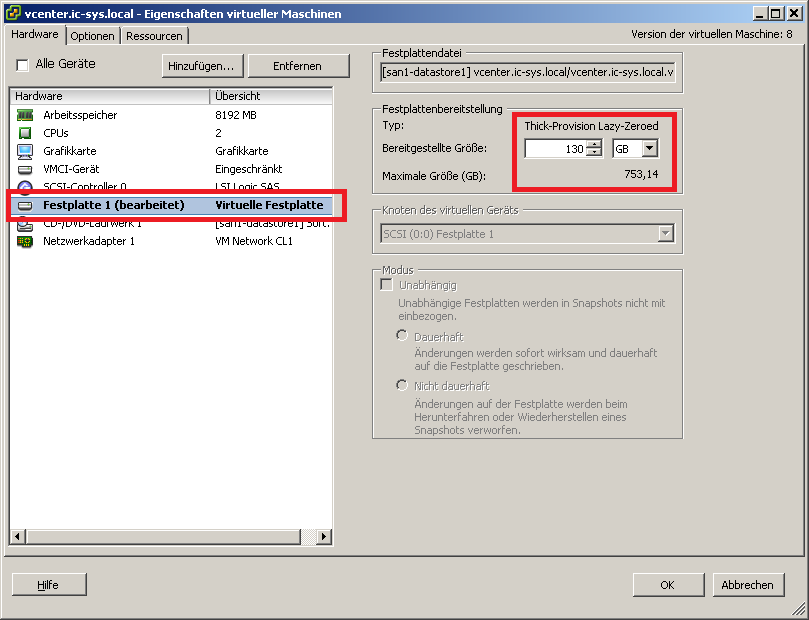The height and width of the screenshot is (620, 809).
Task: Open the Ressourcen tab
Action: coord(154,36)
